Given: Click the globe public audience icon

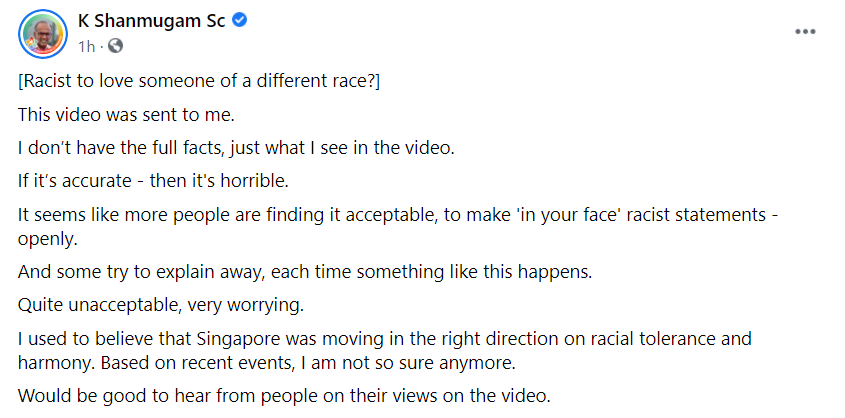Looking at the screenshot, I should point(114,46).
